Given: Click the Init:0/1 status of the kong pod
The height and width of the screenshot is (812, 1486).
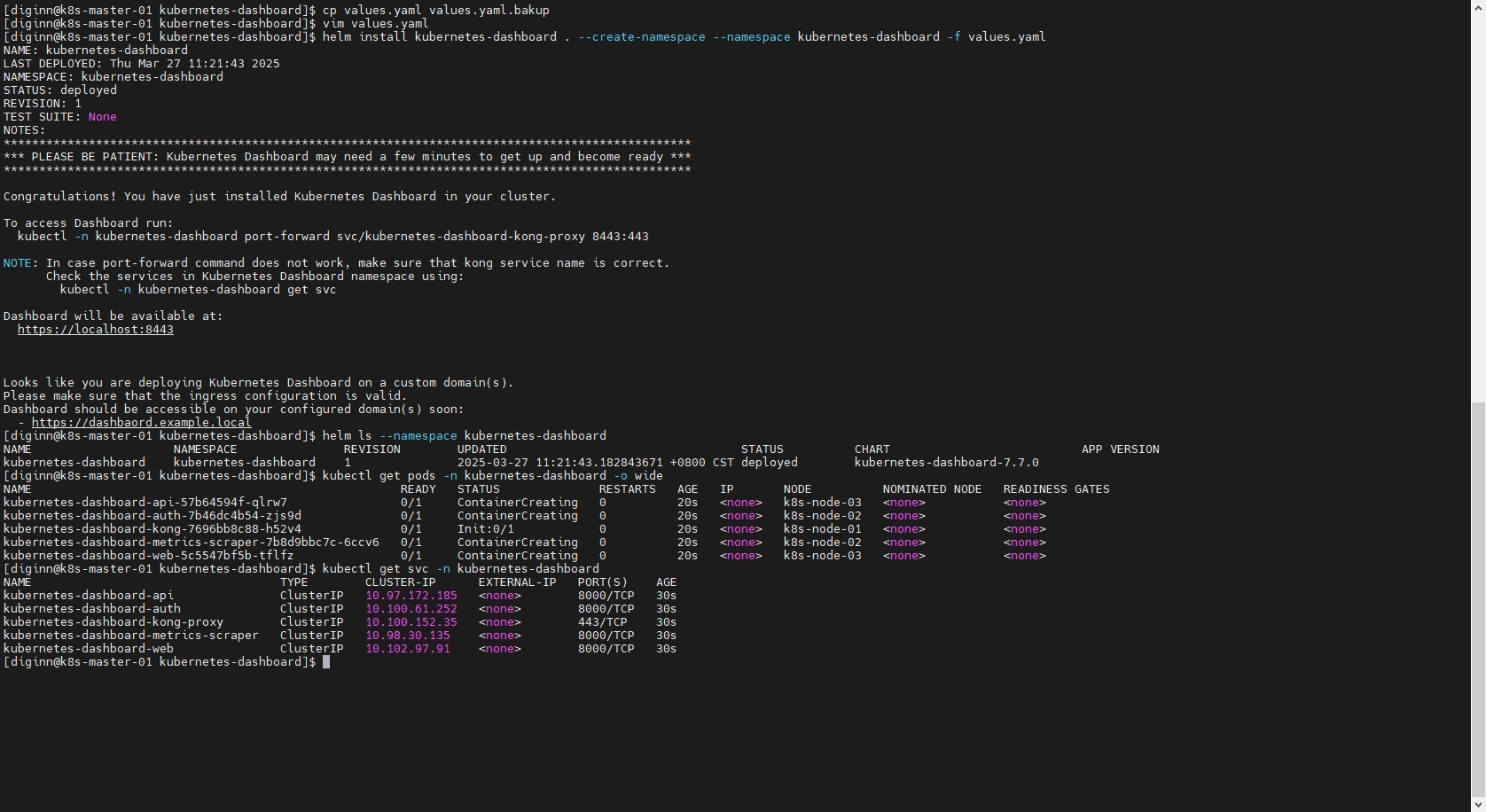Looking at the screenshot, I should 485,529.
